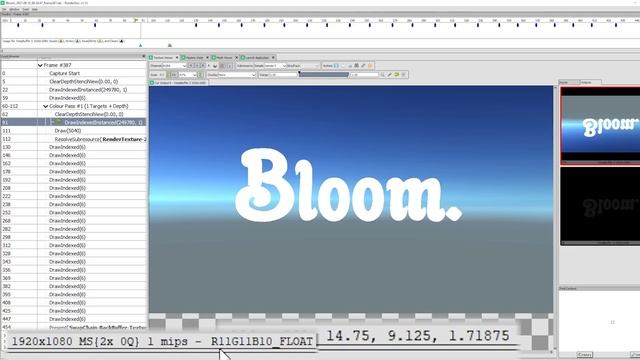
Task: Select event 447 DrawIndexed(6) row
Action: [73, 319]
